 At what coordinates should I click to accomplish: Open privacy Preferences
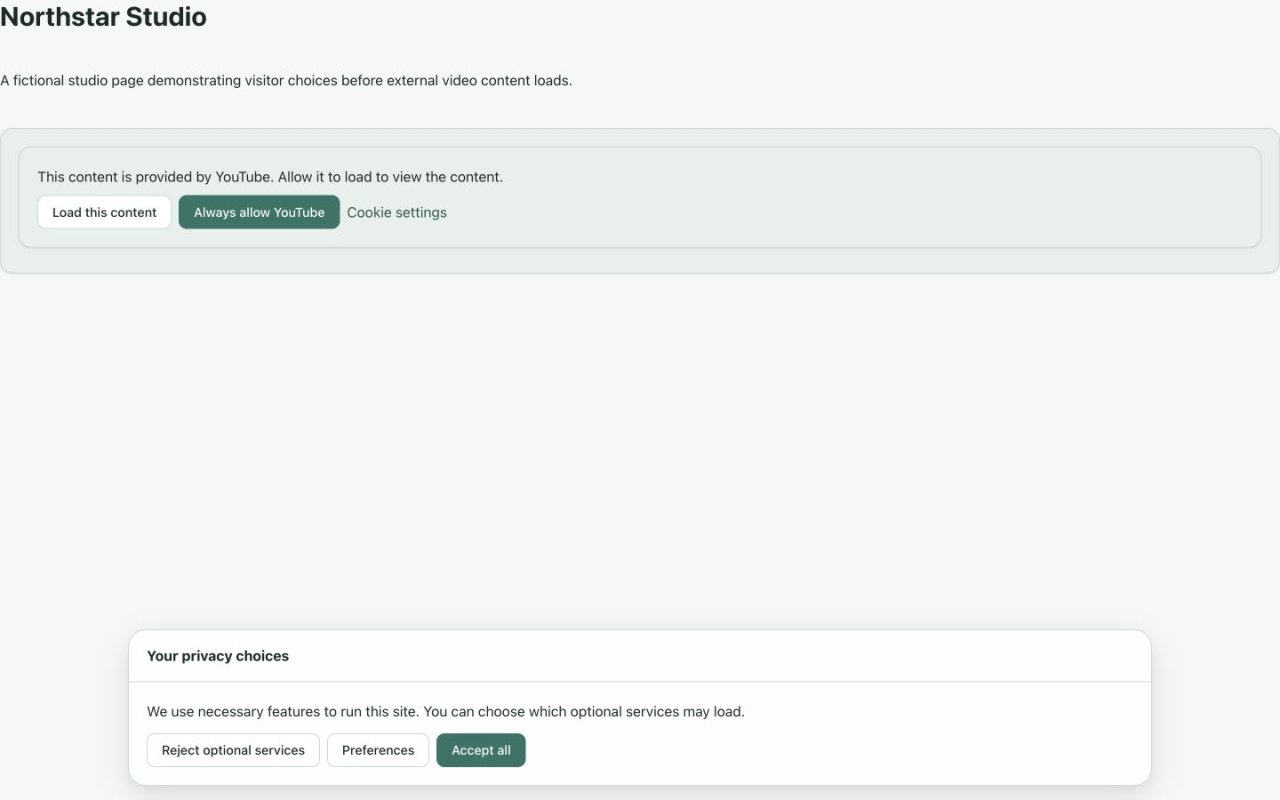(x=378, y=750)
